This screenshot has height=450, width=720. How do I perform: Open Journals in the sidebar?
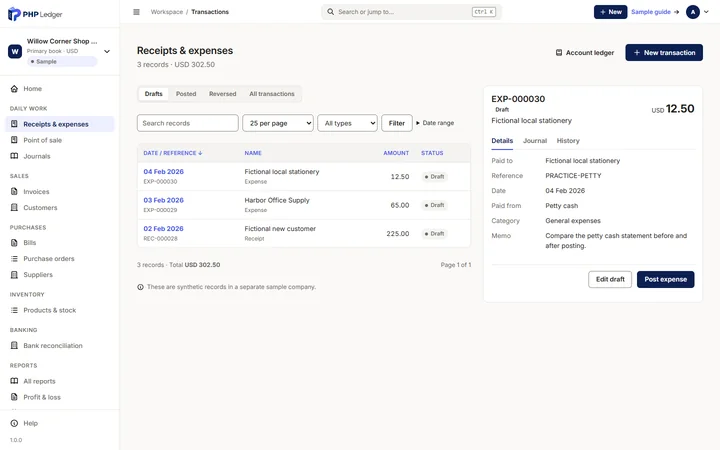coord(60,156)
